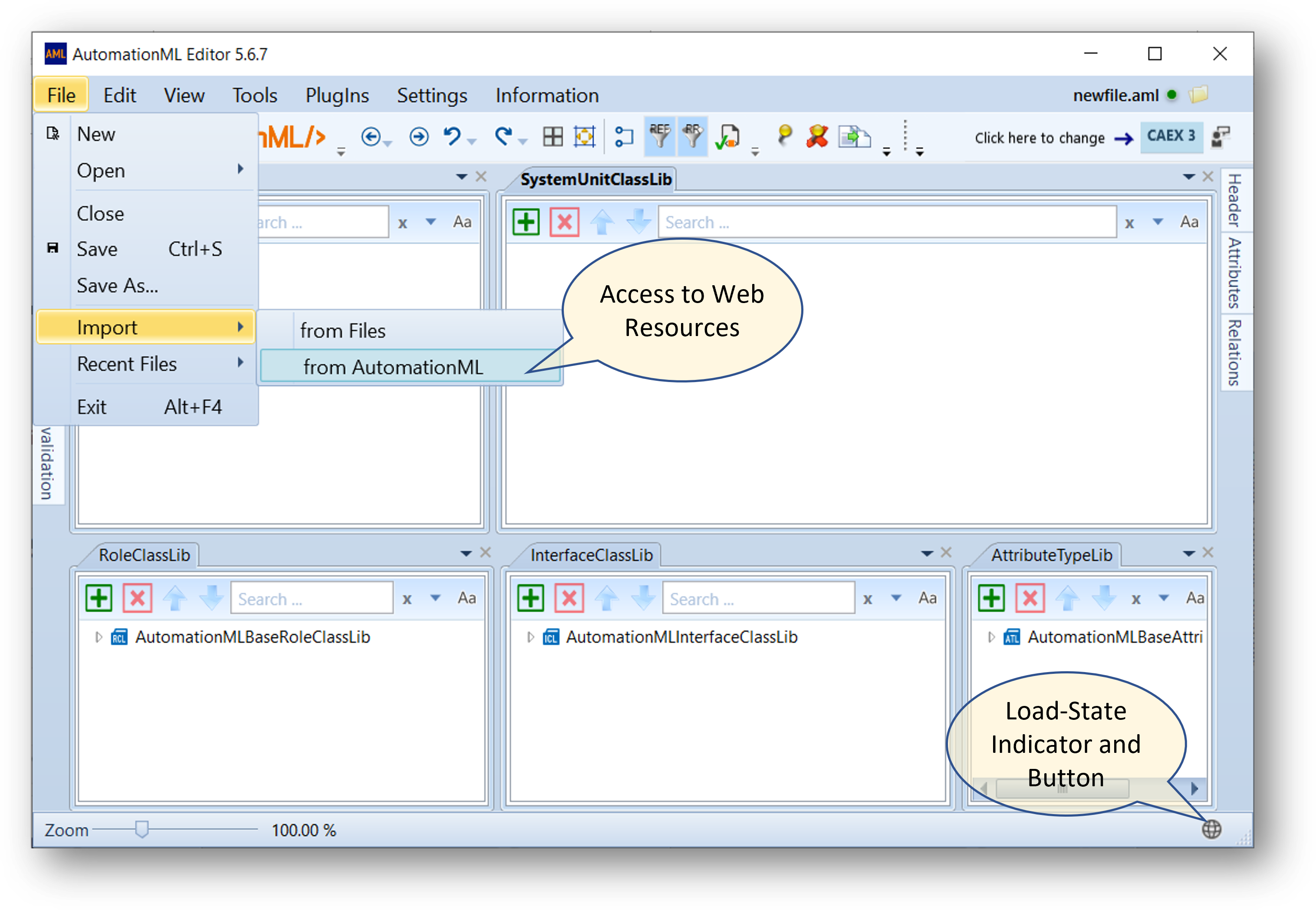Open search options dropdown in InterfaceClassLib
1316x910 pixels.
click(896, 598)
